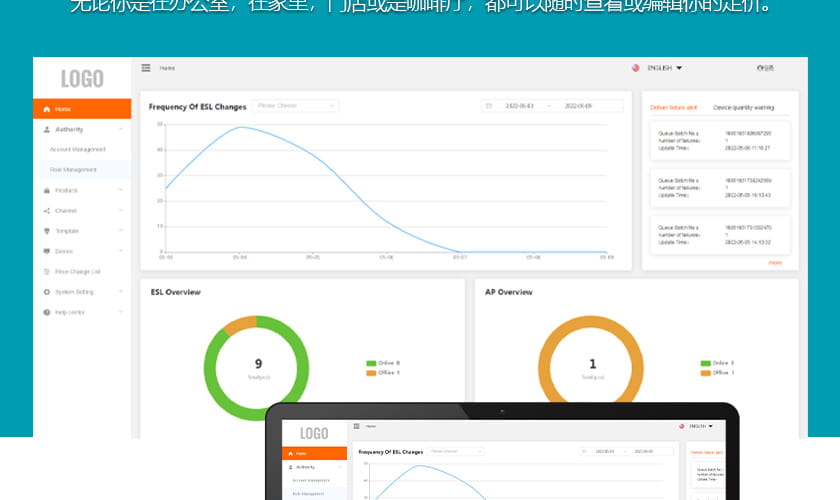The width and height of the screenshot is (840, 500).
Task: Click the Channel share icon in sidebar
Action: tap(47, 210)
